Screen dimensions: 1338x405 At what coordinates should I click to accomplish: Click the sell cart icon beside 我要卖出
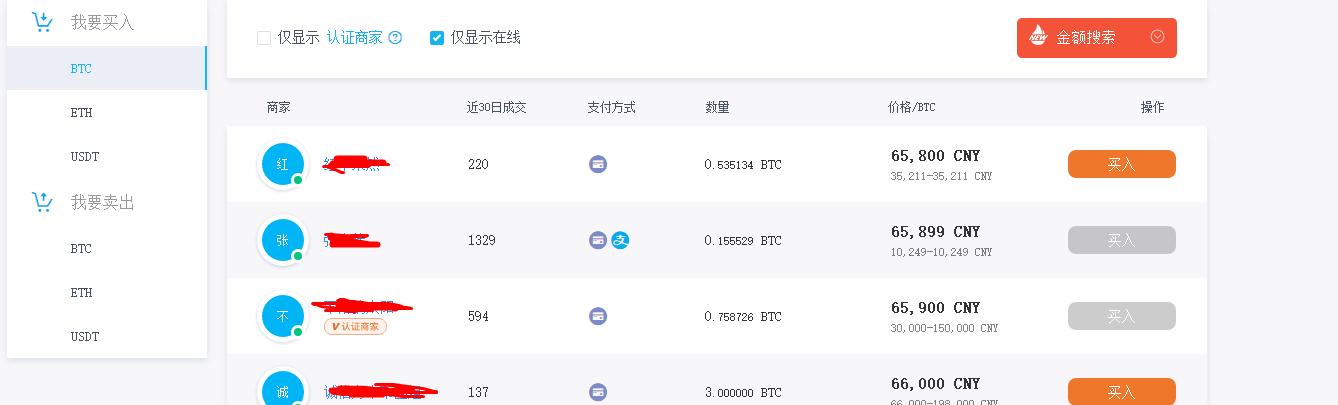tap(42, 202)
